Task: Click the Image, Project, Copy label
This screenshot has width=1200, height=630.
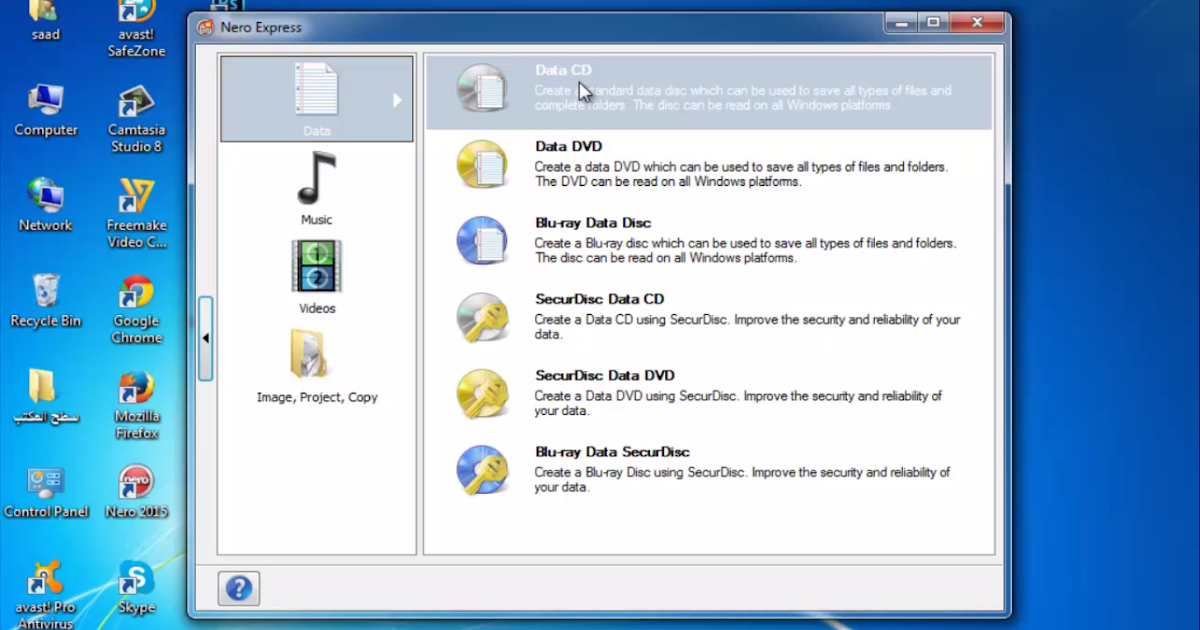Action: tap(317, 397)
